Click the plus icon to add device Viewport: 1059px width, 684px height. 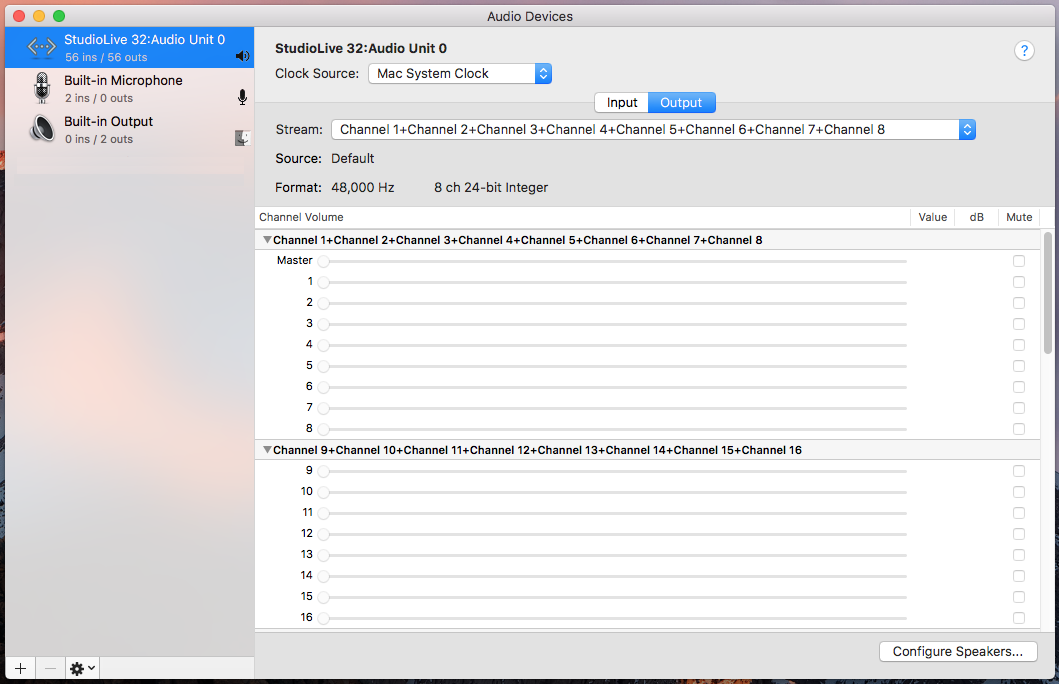pyautogui.click(x=20, y=668)
